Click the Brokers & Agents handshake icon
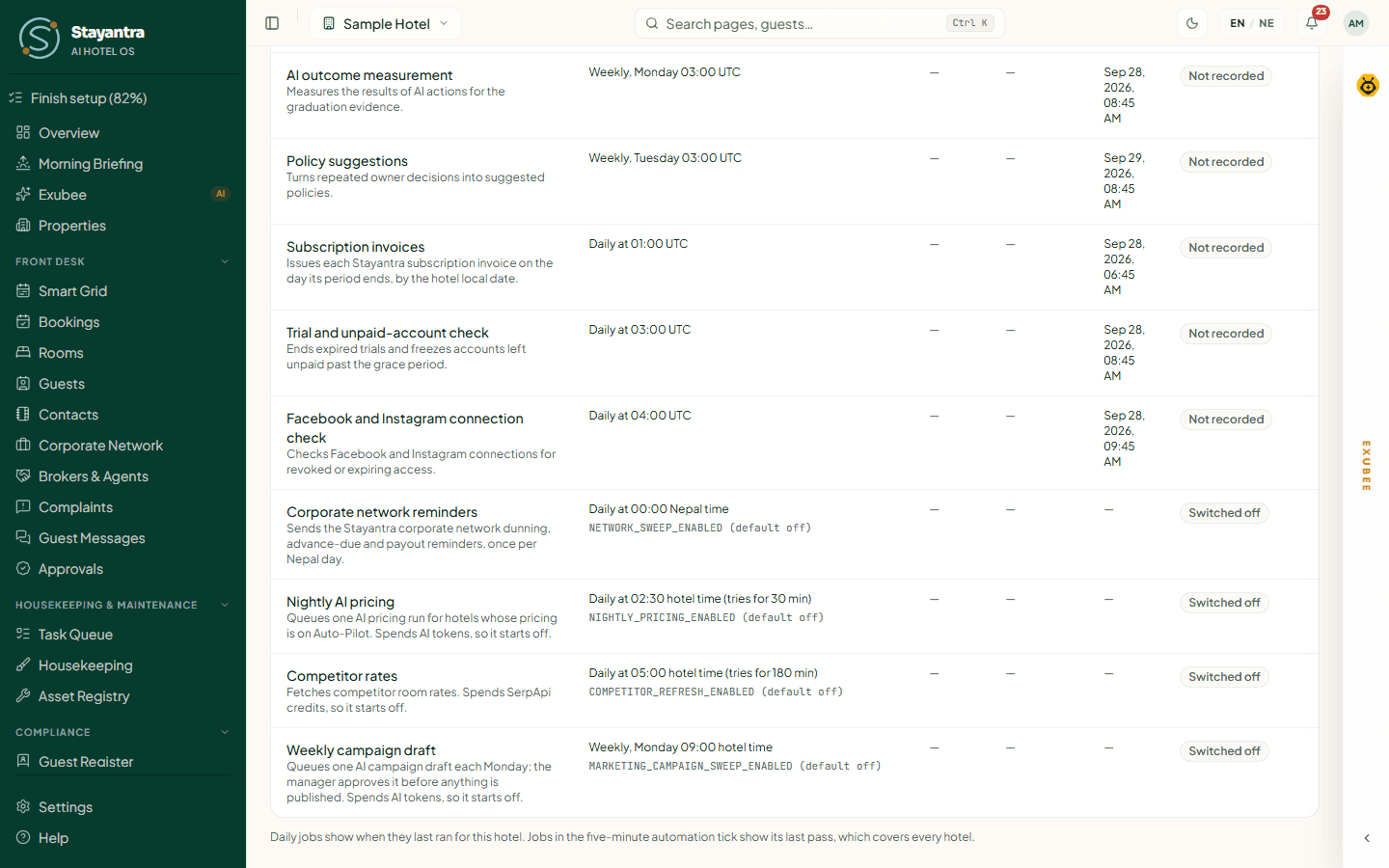This screenshot has height=868, width=1389. tap(23, 475)
